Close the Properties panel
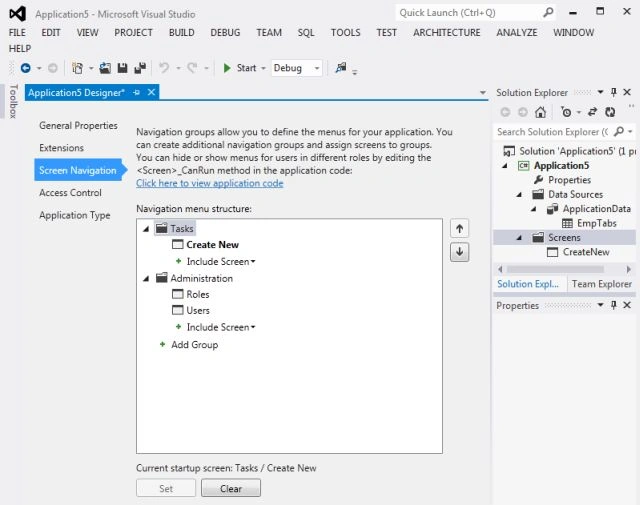Screen dimensions: 640x505 coord(627,305)
